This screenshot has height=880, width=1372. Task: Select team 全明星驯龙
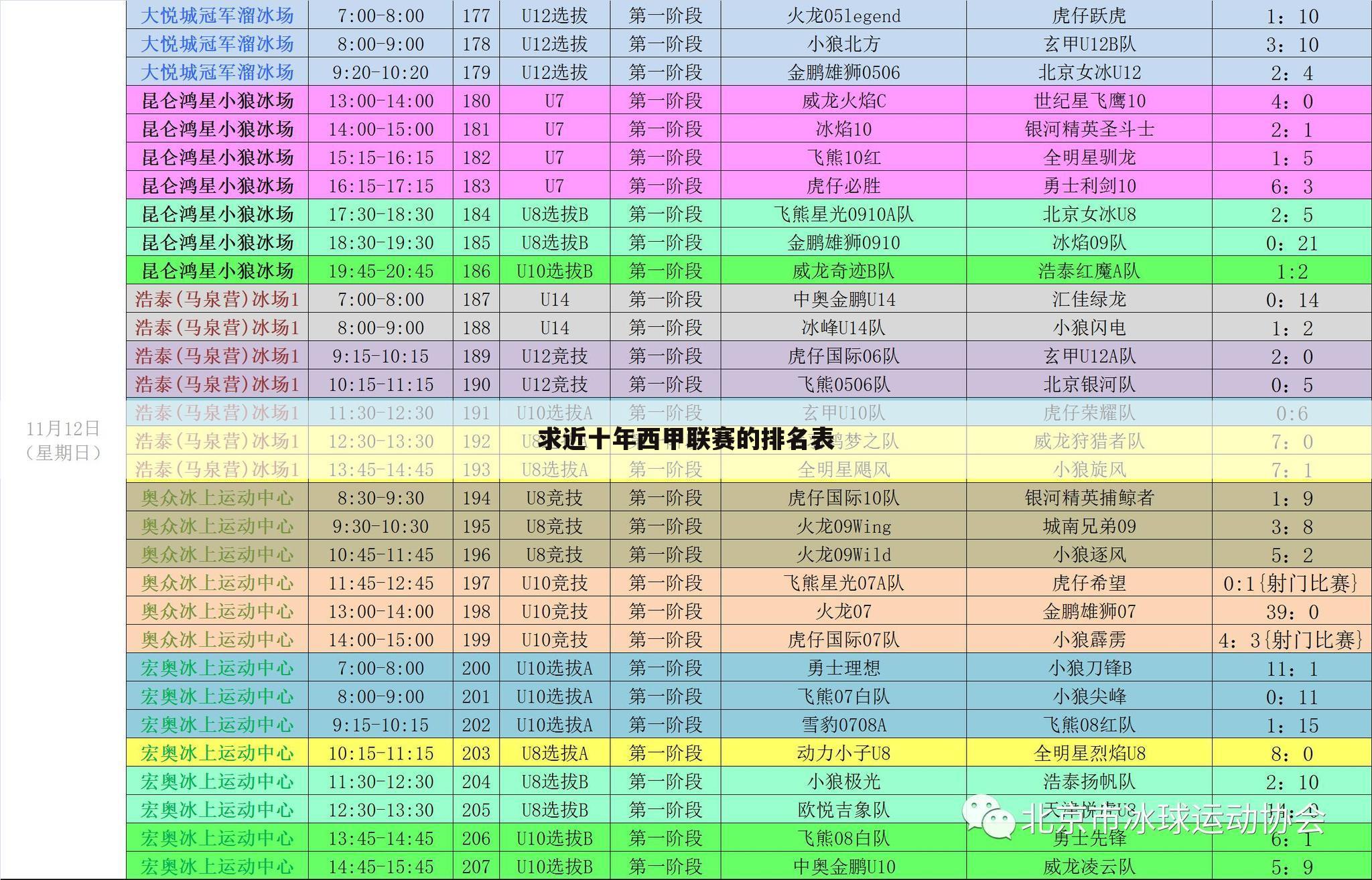pos(1089,157)
